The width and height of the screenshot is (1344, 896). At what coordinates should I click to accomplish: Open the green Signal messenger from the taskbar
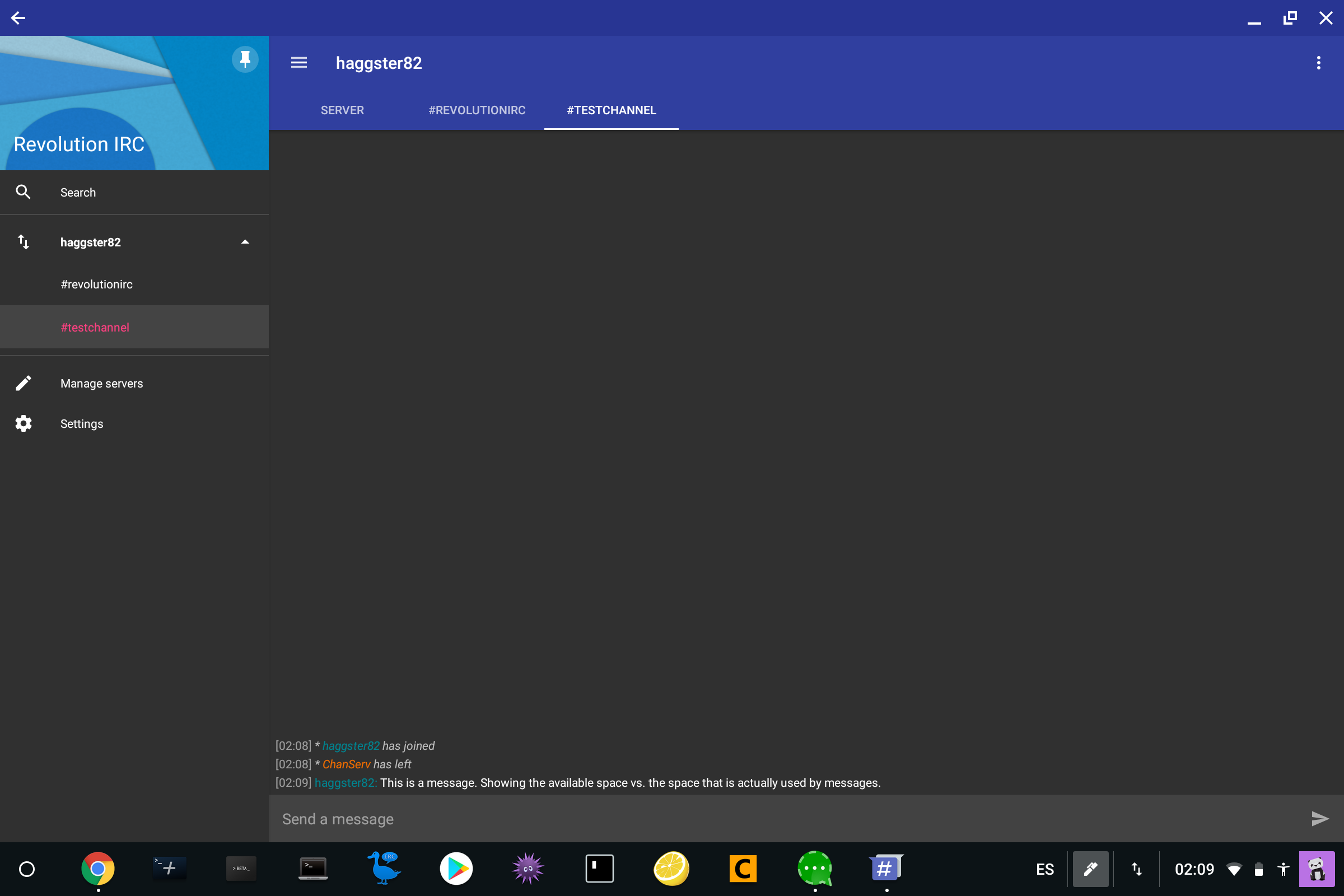click(x=815, y=868)
